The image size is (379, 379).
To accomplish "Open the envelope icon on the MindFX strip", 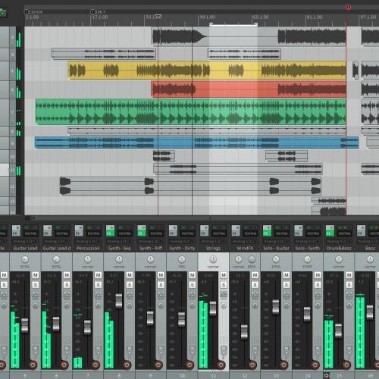I will (255, 295).
